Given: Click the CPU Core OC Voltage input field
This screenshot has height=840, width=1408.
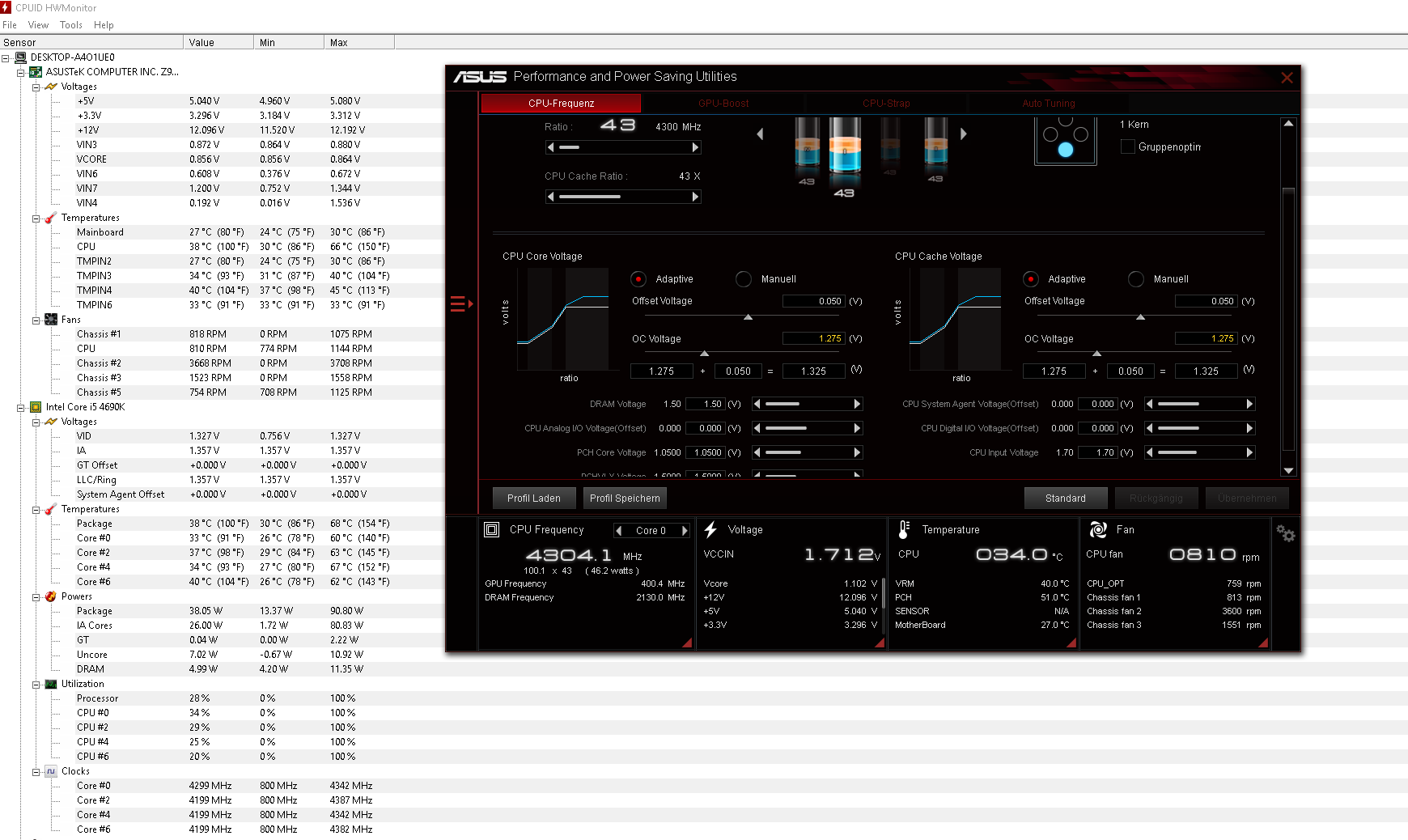Looking at the screenshot, I should point(813,339).
